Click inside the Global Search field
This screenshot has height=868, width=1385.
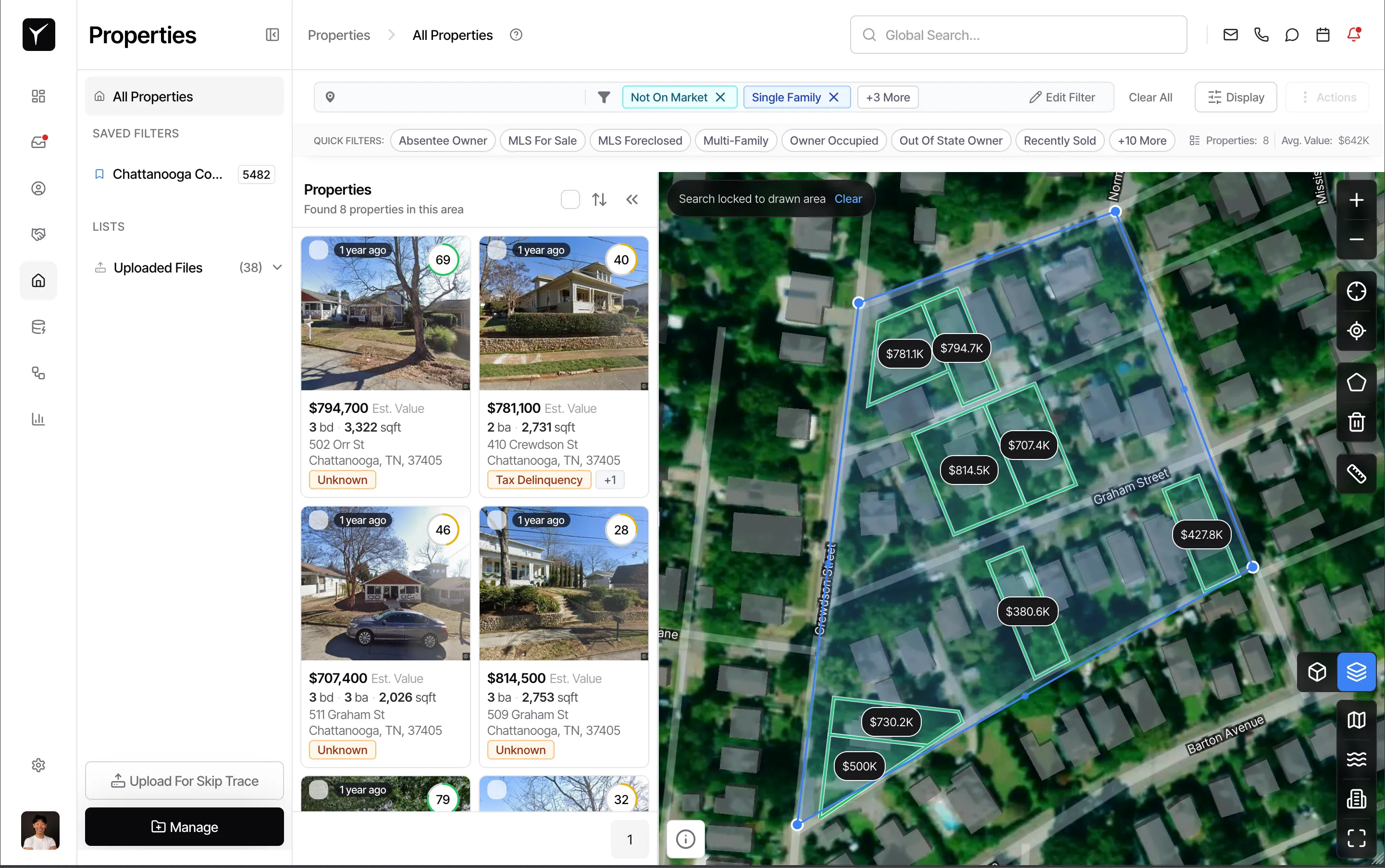pyautogui.click(x=1018, y=35)
